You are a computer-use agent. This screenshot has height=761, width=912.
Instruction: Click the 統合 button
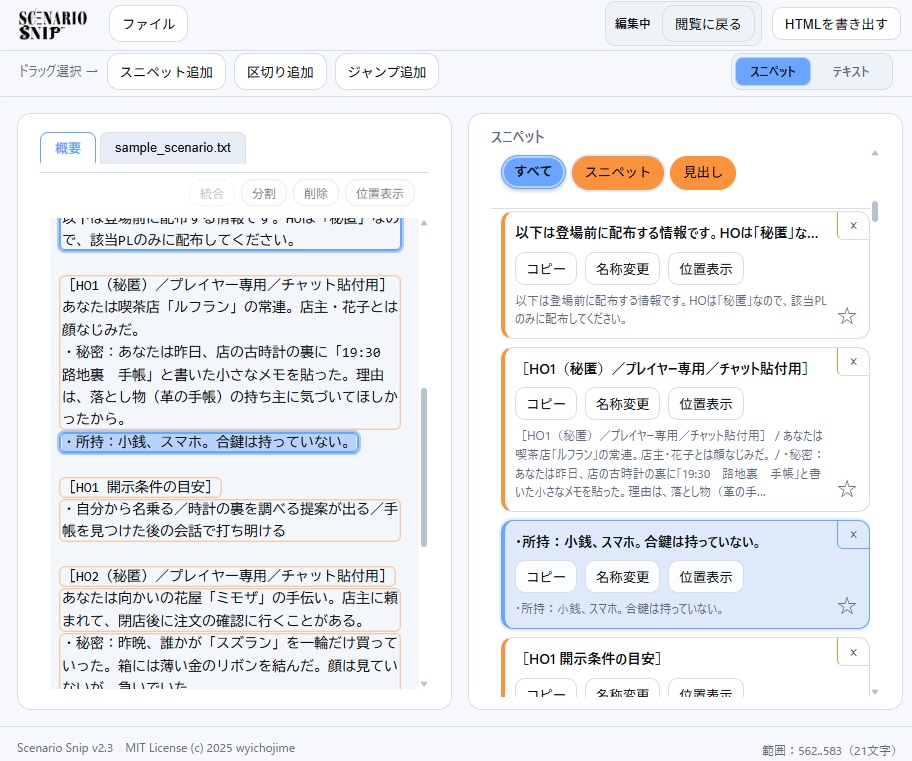pos(212,193)
